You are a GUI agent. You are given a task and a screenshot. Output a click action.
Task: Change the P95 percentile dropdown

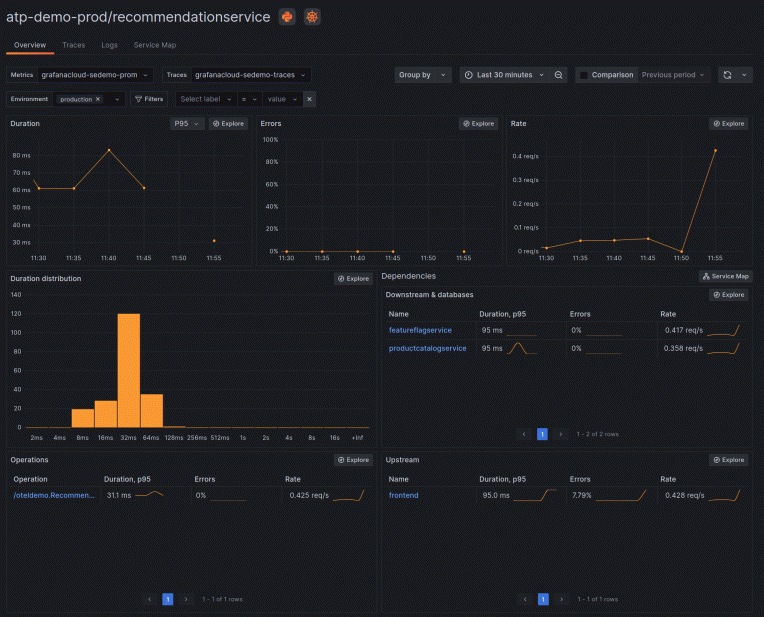(187, 124)
